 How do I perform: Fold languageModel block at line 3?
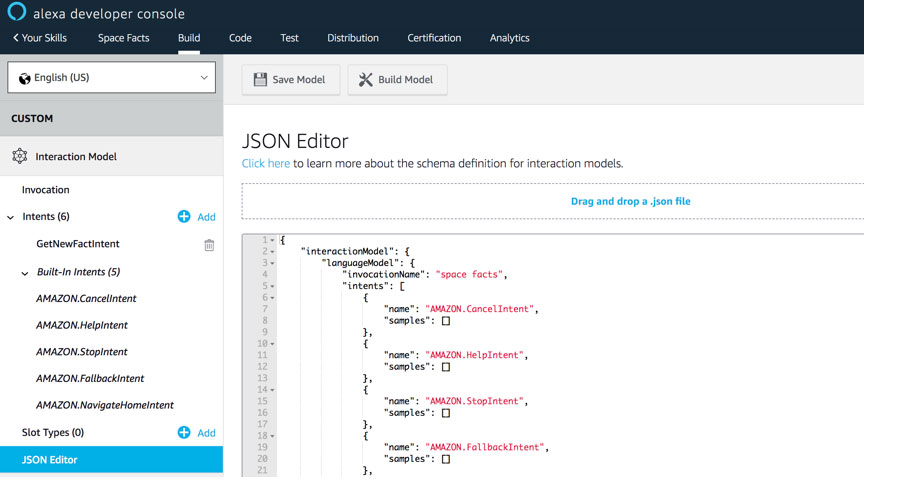click(272, 263)
